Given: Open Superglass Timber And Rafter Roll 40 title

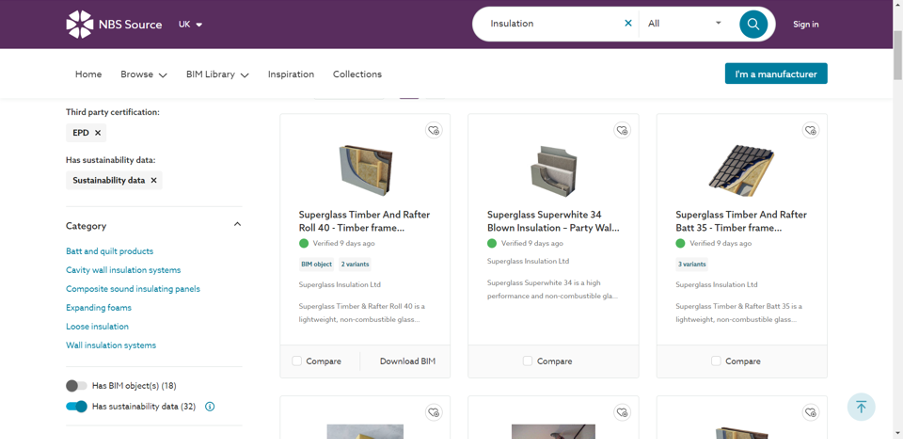Looking at the screenshot, I should tap(364, 221).
